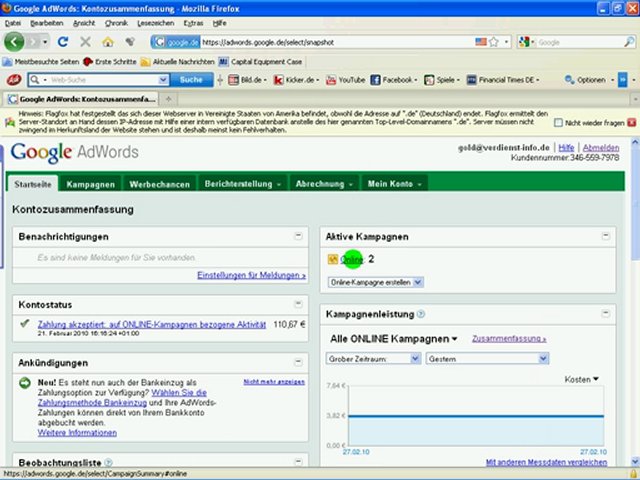Screen dimensions: 640x480
Task: Collapse the Aktive Kampagnen panel
Action: [606, 236]
